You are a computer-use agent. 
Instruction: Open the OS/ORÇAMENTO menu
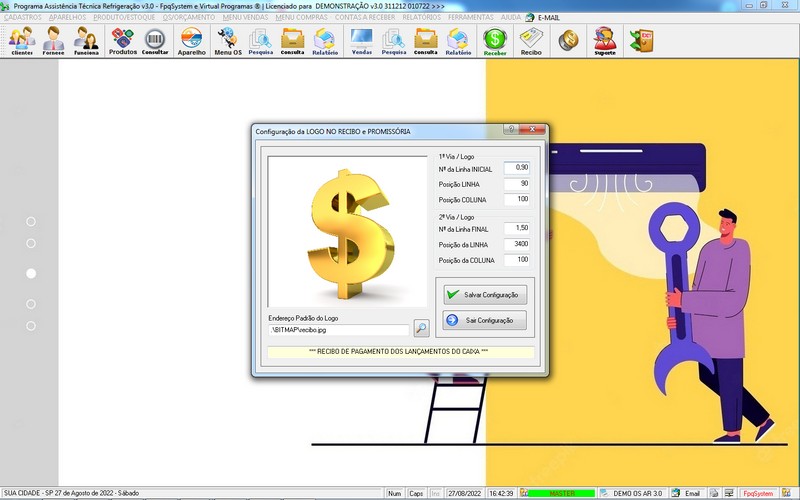point(189,17)
